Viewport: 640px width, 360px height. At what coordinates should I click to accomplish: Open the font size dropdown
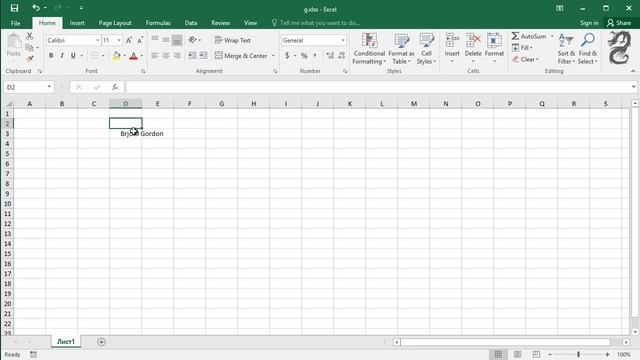pos(119,40)
